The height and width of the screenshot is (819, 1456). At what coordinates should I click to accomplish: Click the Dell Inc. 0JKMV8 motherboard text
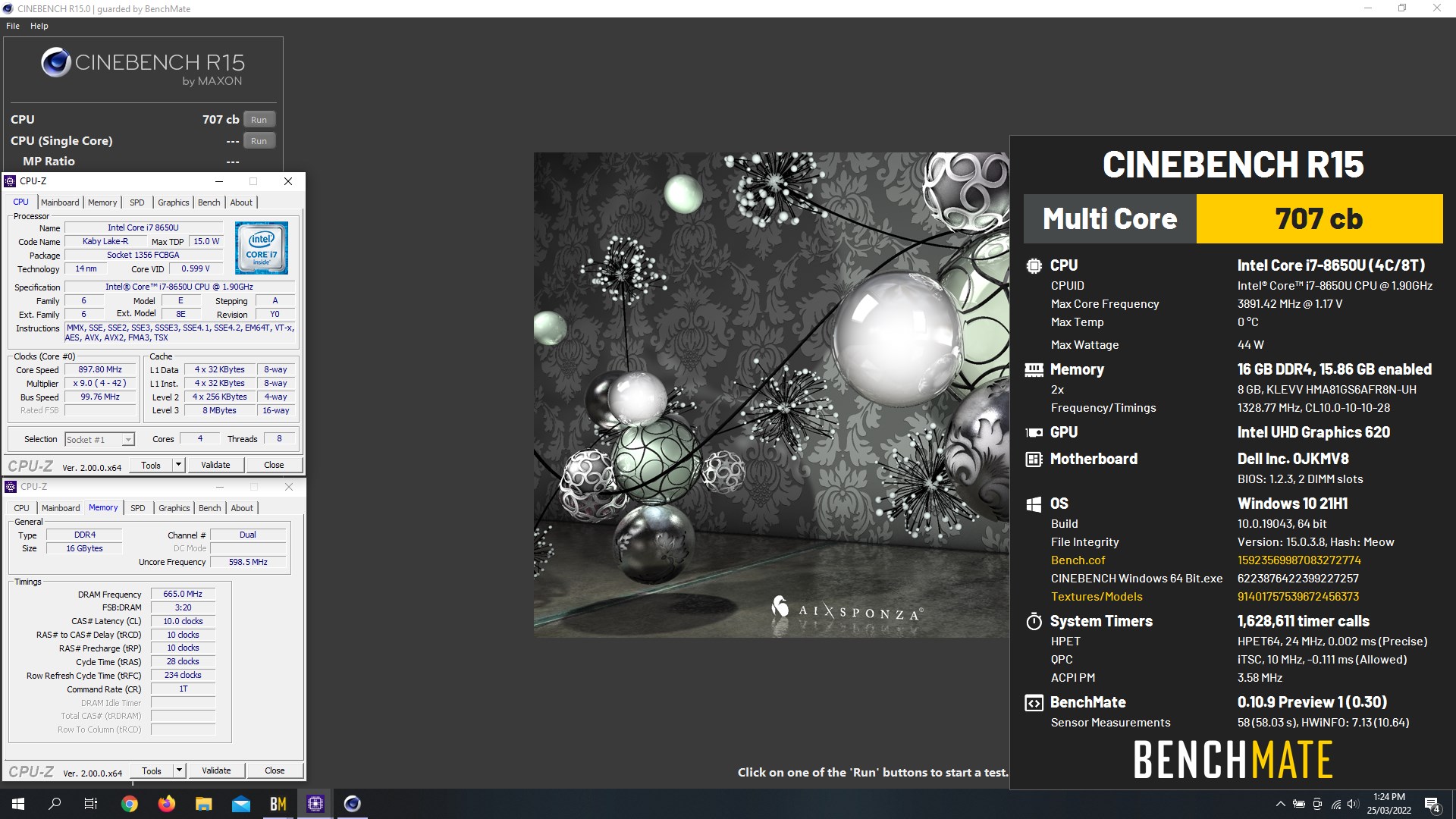click(1293, 460)
